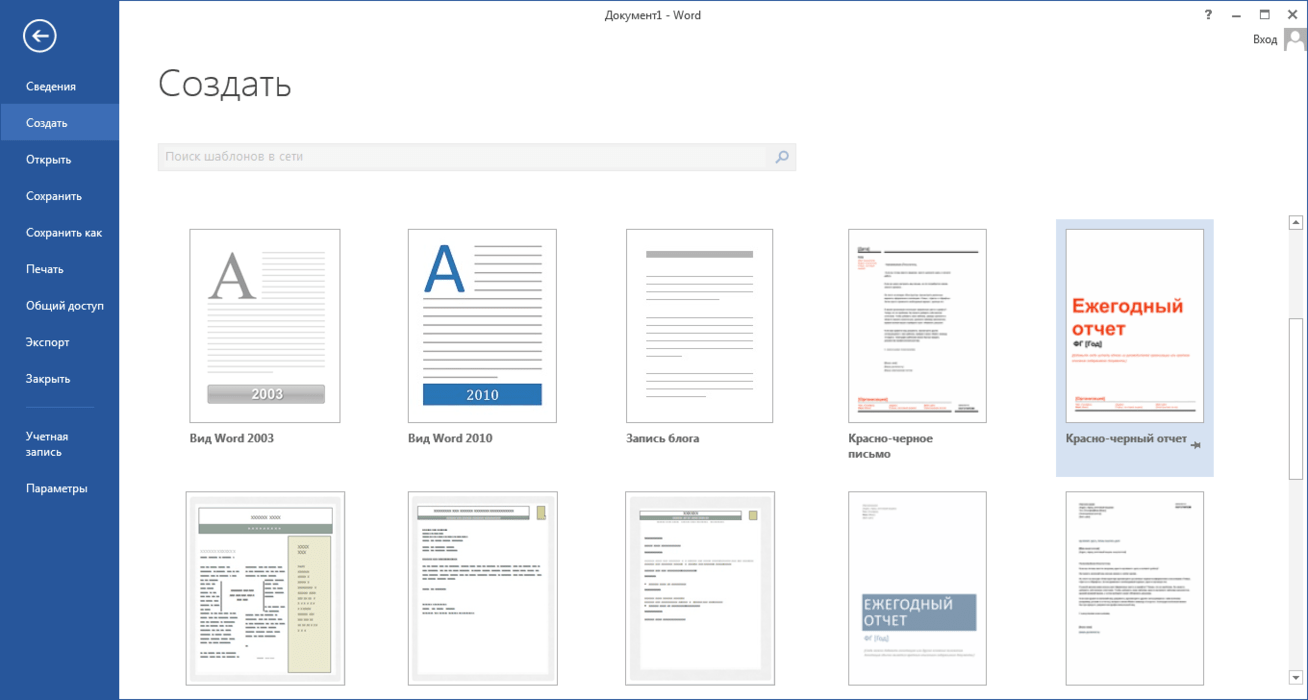This screenshot has width=1308, height=700.
Task: Open the Экспорт page
Action: pos(48,342)
